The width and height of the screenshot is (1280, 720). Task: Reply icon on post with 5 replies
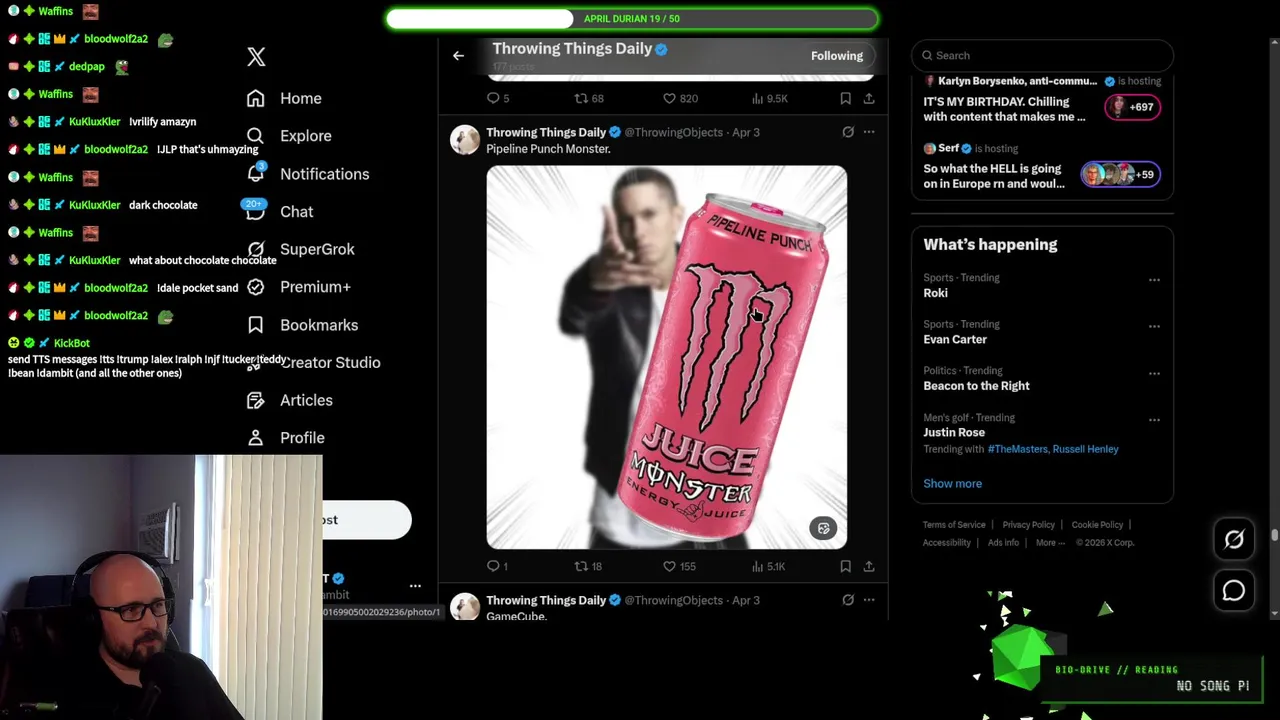pyautogui.click(x=493, y=98)
